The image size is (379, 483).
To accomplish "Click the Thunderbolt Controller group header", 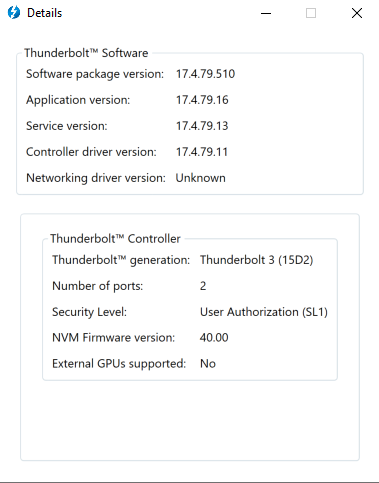I will (115, 239).
